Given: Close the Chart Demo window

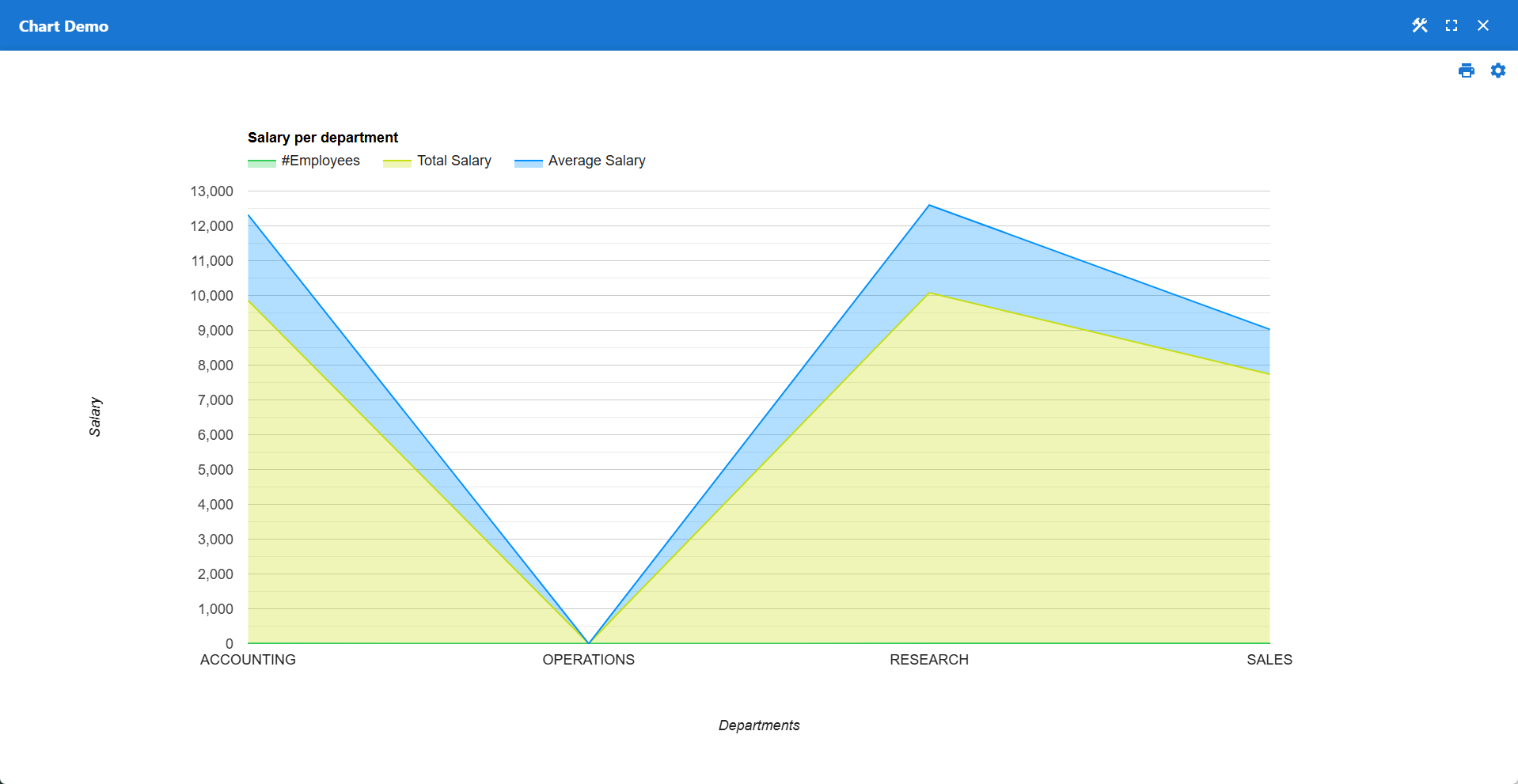Looking at the screenshot, I should coord(1483,25).
